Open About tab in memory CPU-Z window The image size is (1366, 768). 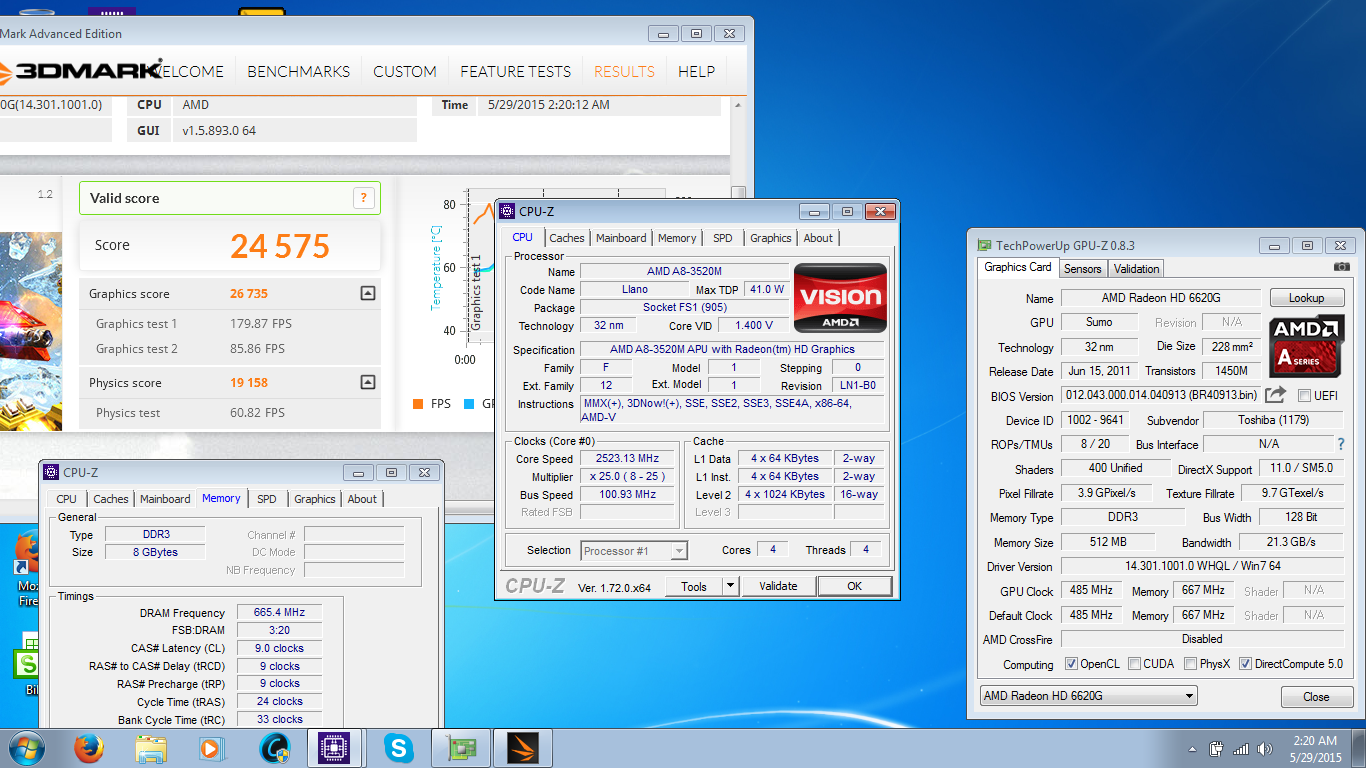(x=362, y=499)
